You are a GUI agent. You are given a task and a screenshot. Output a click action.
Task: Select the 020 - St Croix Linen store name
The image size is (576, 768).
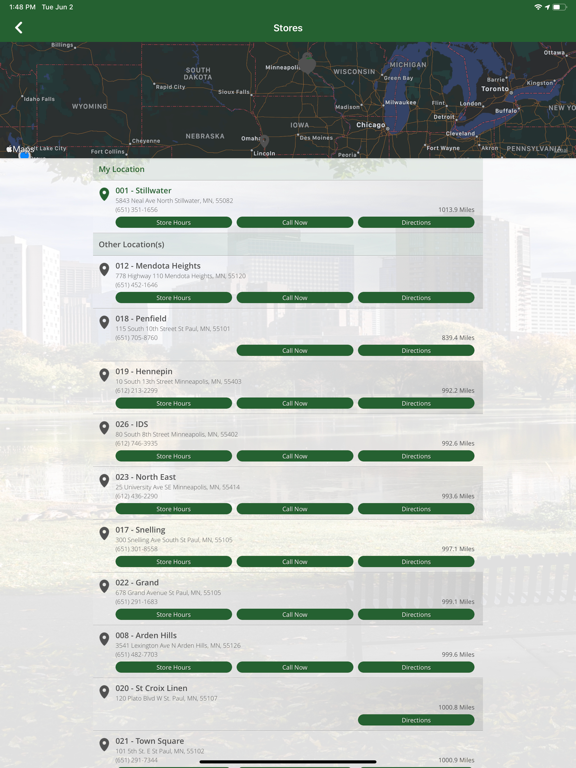pos(151,689)
